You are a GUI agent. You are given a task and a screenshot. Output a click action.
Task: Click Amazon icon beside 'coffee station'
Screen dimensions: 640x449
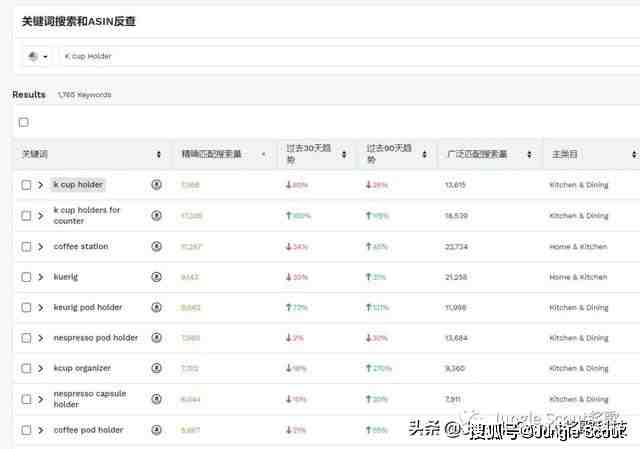pyautogui.click(x=156, y=246)
